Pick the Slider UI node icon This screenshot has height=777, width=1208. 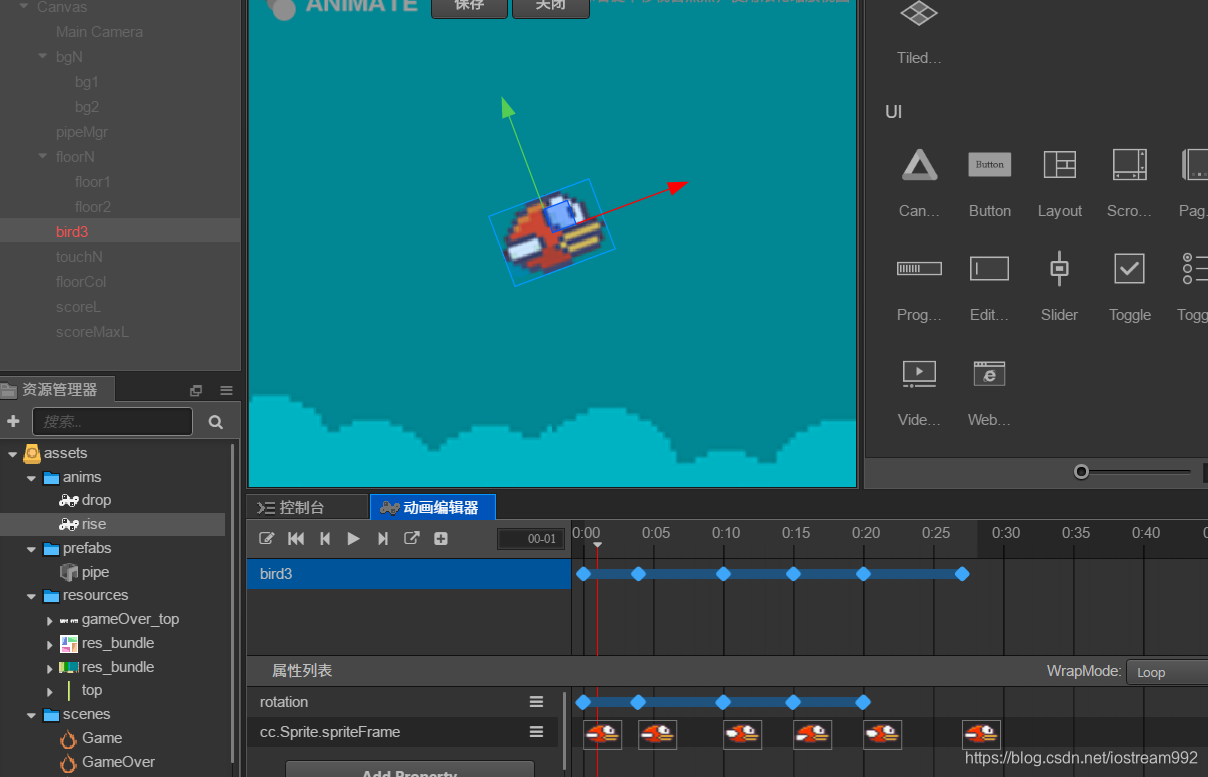[x=1060, y=268]
